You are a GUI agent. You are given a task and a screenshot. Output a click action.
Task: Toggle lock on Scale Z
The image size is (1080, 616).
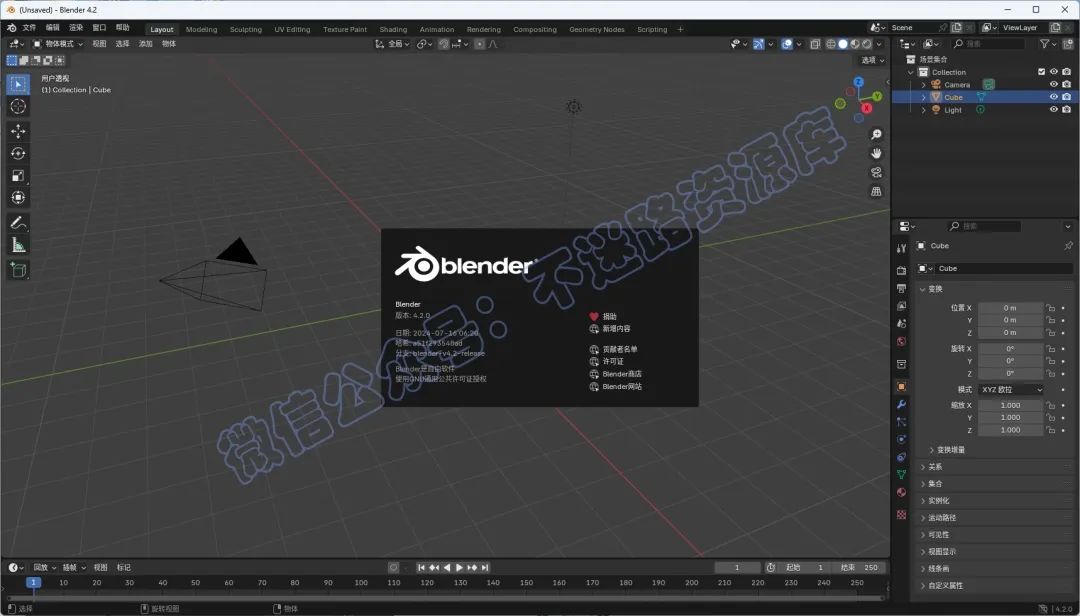click(1050, 430)
